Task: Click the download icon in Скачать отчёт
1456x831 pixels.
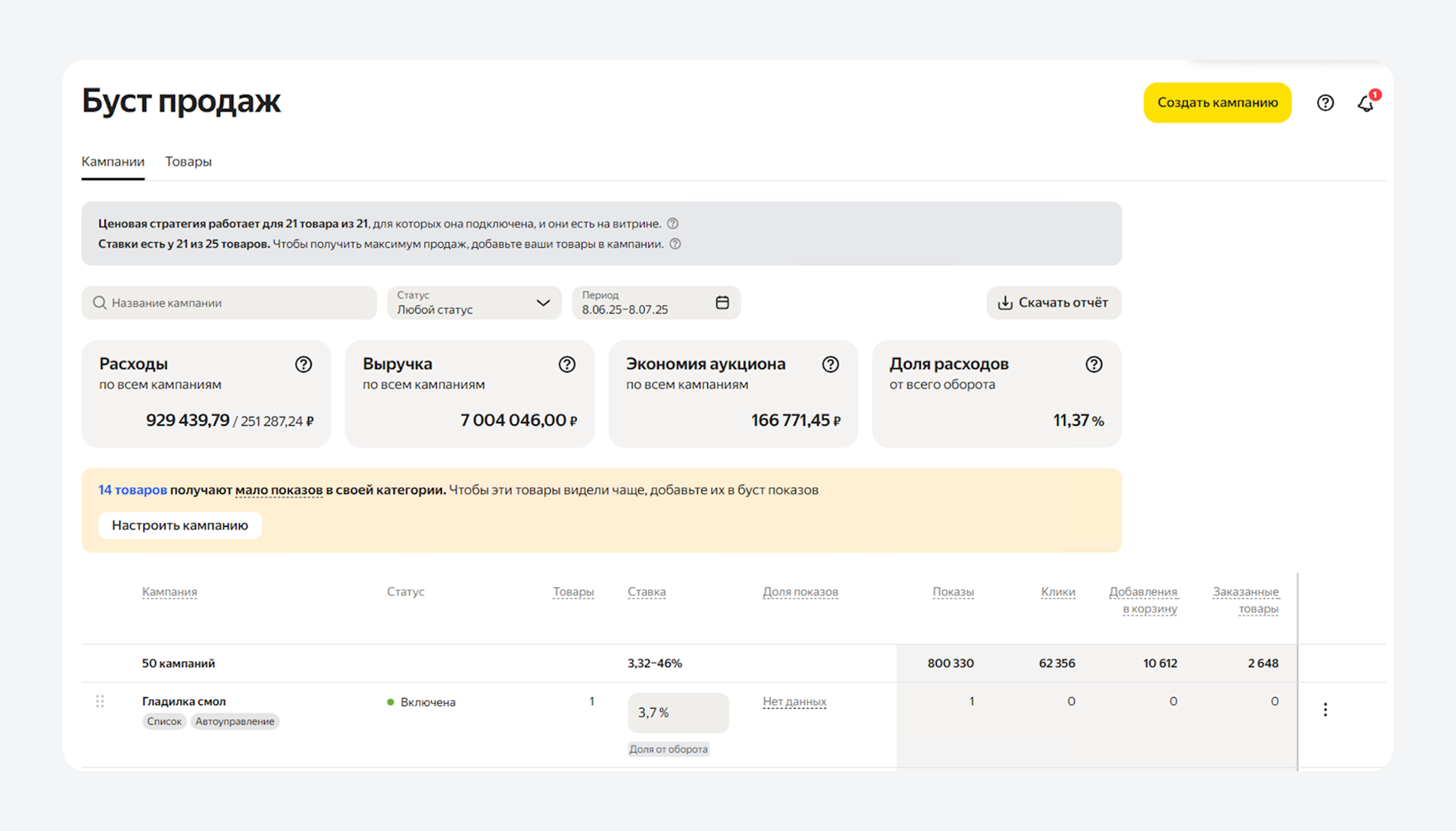Action: coord(1005,303)
